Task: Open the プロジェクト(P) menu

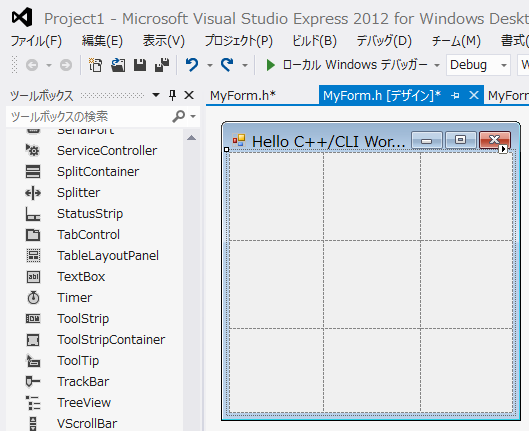Action: (x=239, y=41)
